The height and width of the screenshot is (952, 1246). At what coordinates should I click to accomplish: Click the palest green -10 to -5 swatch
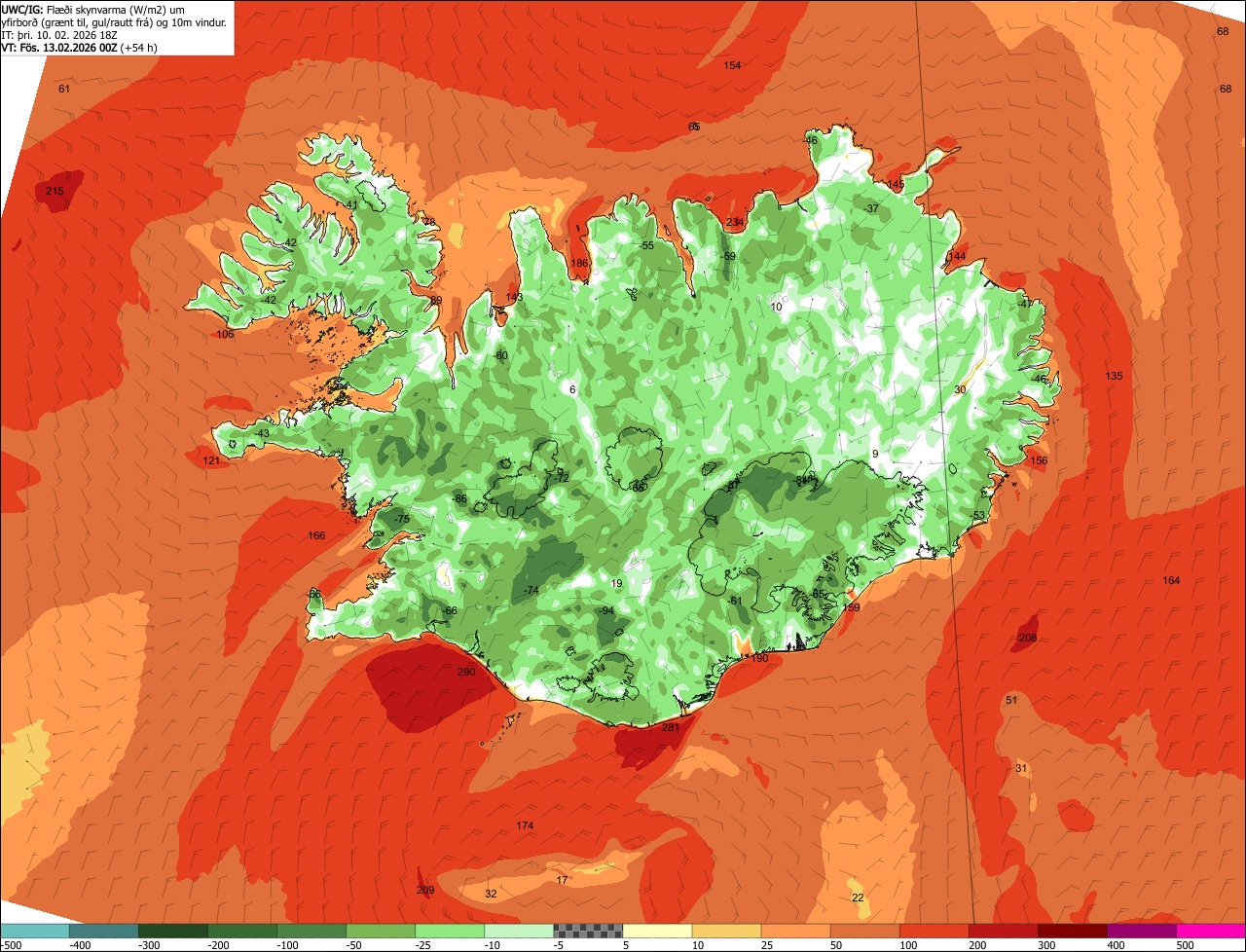click(519, 931)
